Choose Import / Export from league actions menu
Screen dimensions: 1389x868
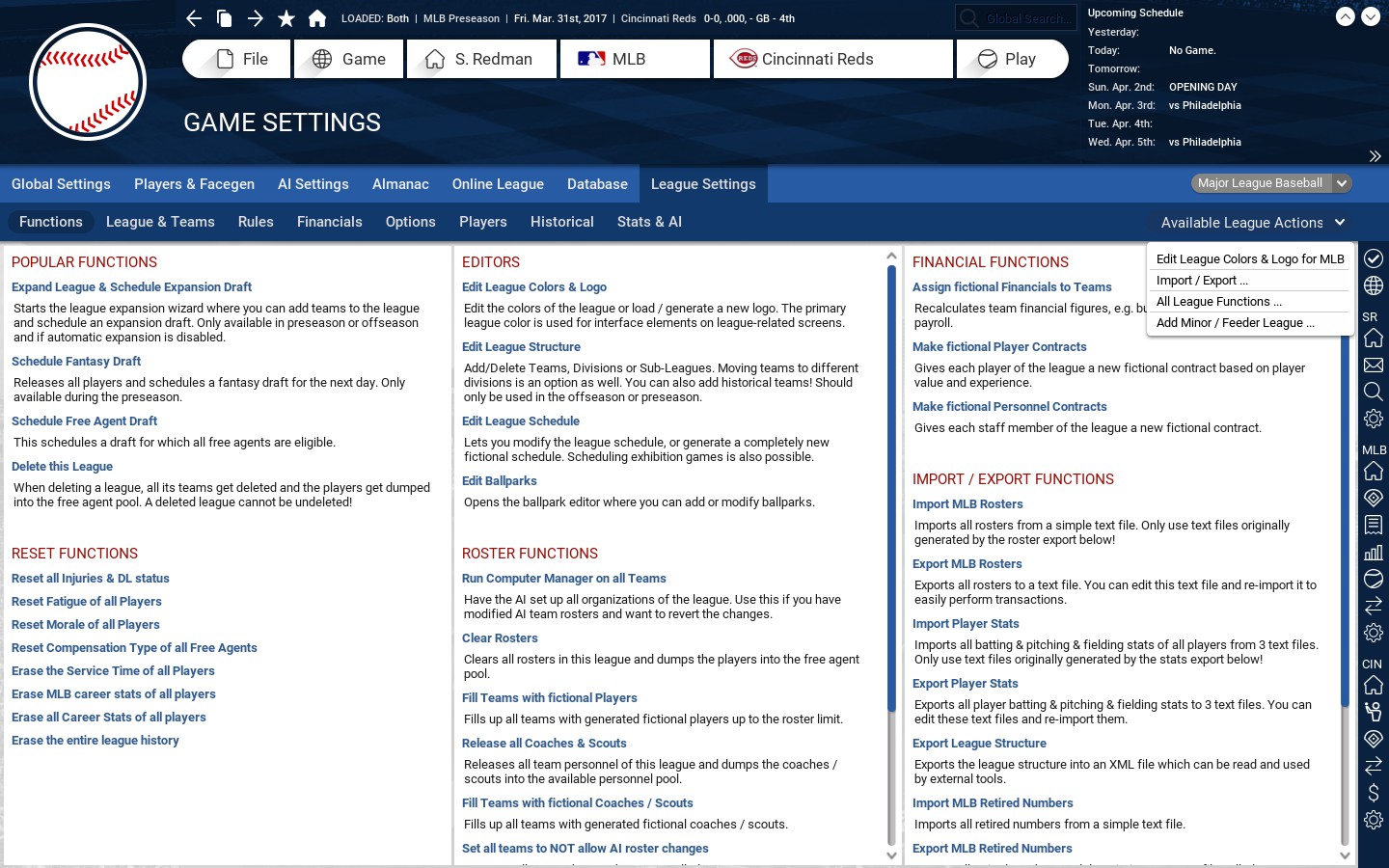[1202, 281]
